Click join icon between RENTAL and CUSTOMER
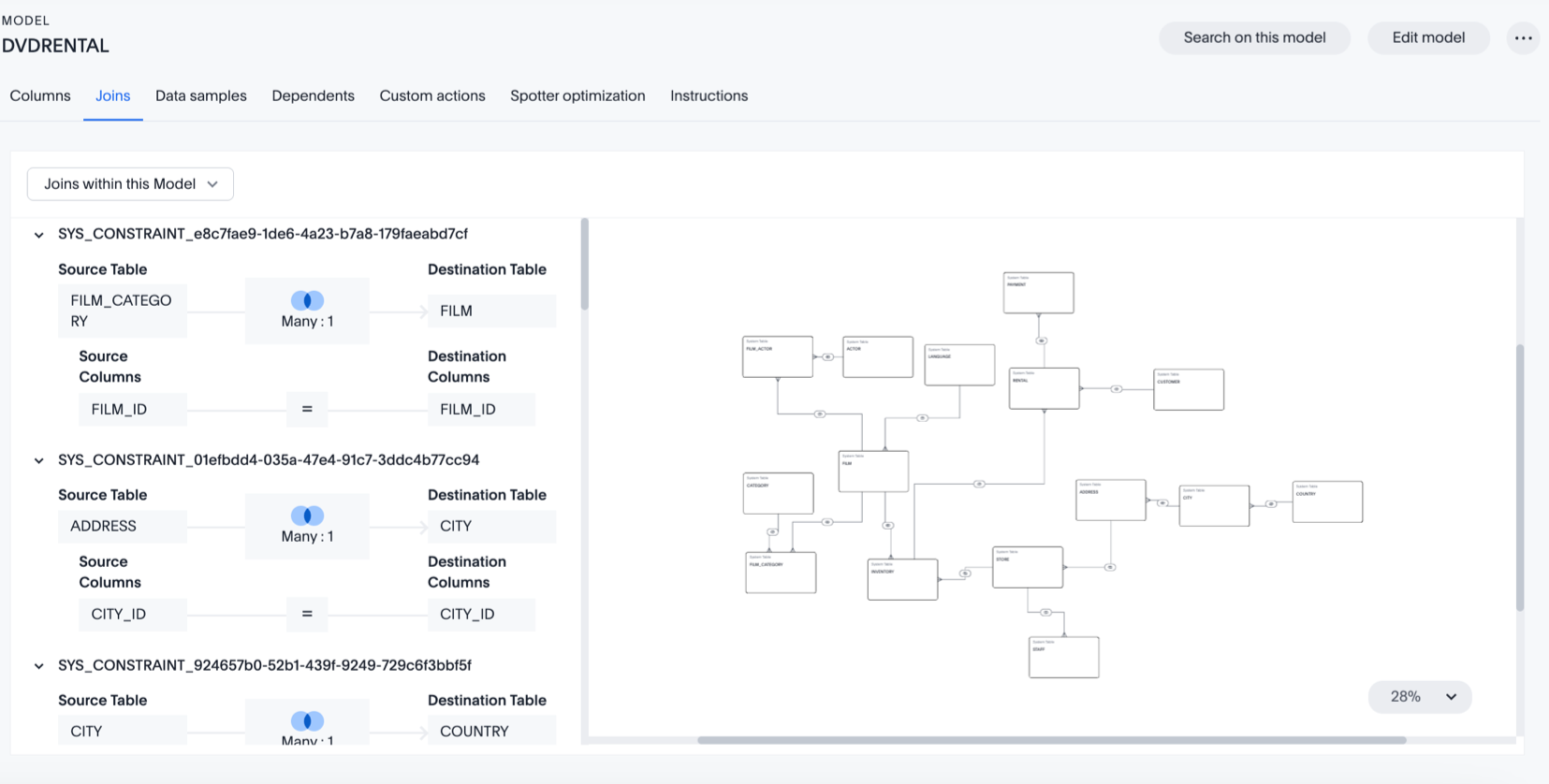Viewport: 1549px width, 784px height. [x=1116, y=388]
